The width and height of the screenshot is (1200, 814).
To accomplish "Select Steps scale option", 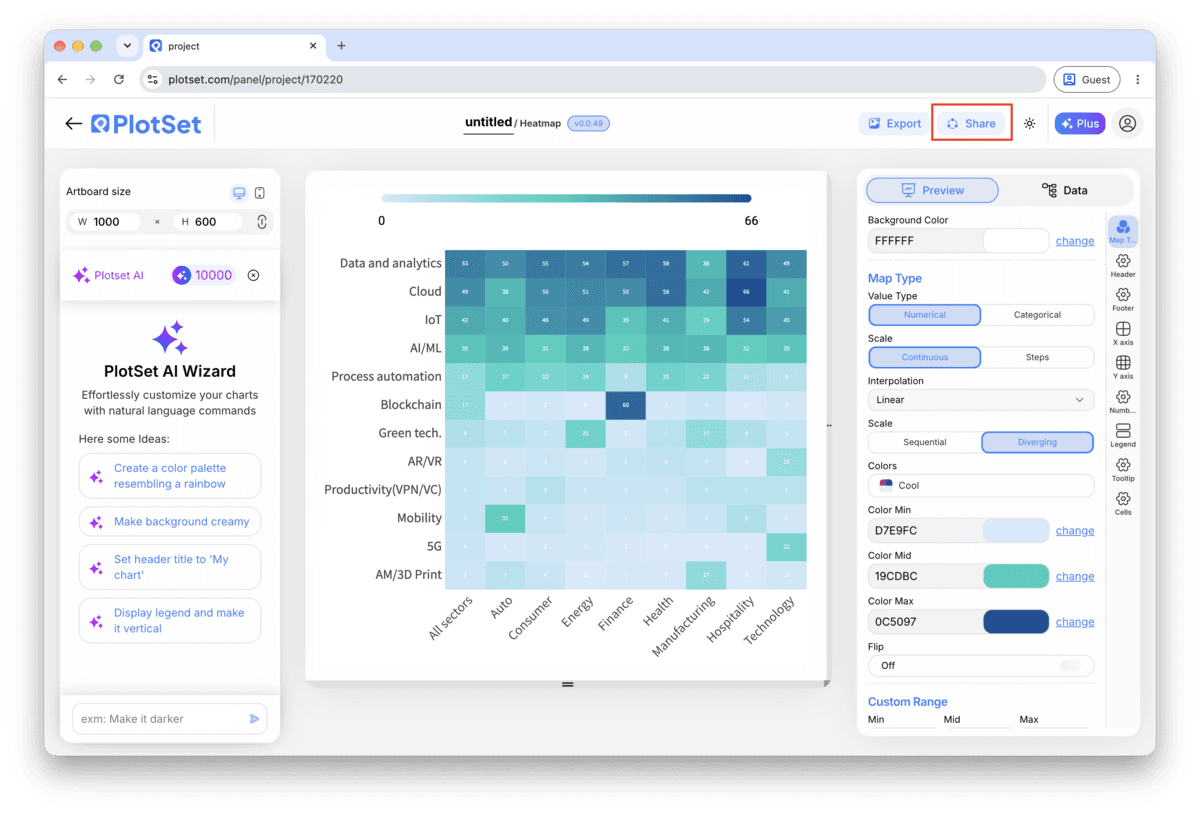I will coord(1037,357).
